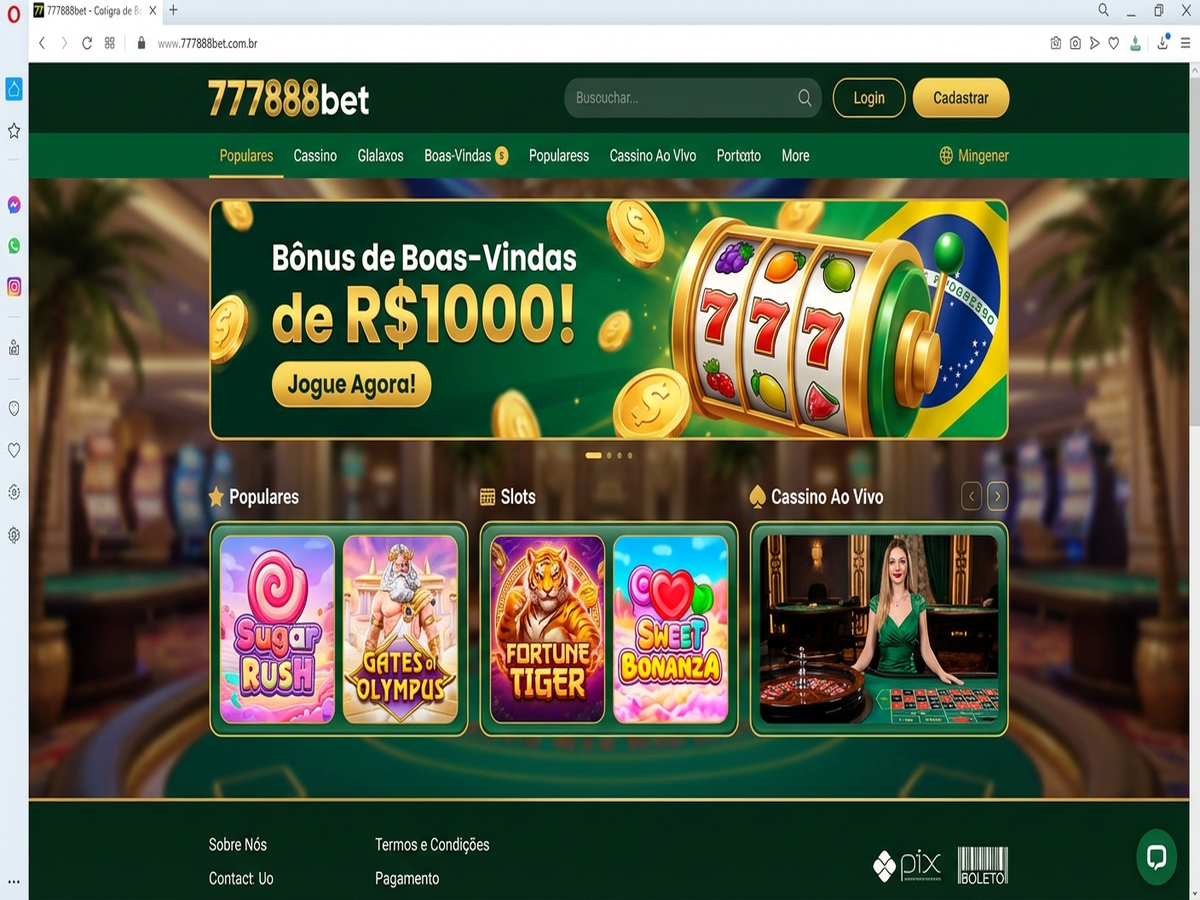The image size is (1200, 900).
Task: Click the Login button
Action: (869, 98)
